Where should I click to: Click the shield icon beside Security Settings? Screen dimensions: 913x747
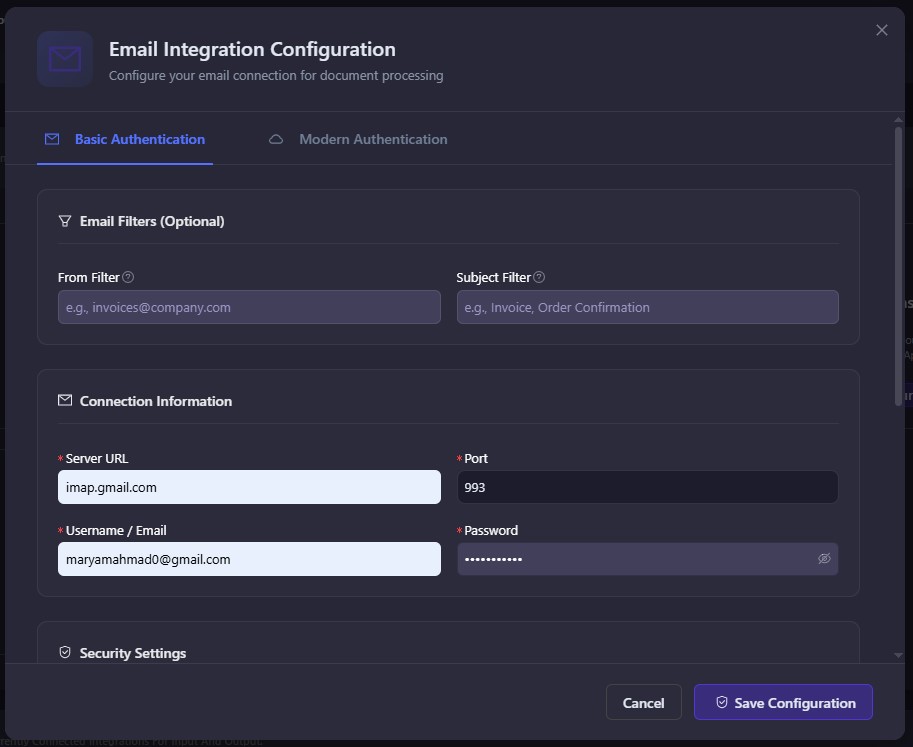pyautogui.click(x=65, y=653)
